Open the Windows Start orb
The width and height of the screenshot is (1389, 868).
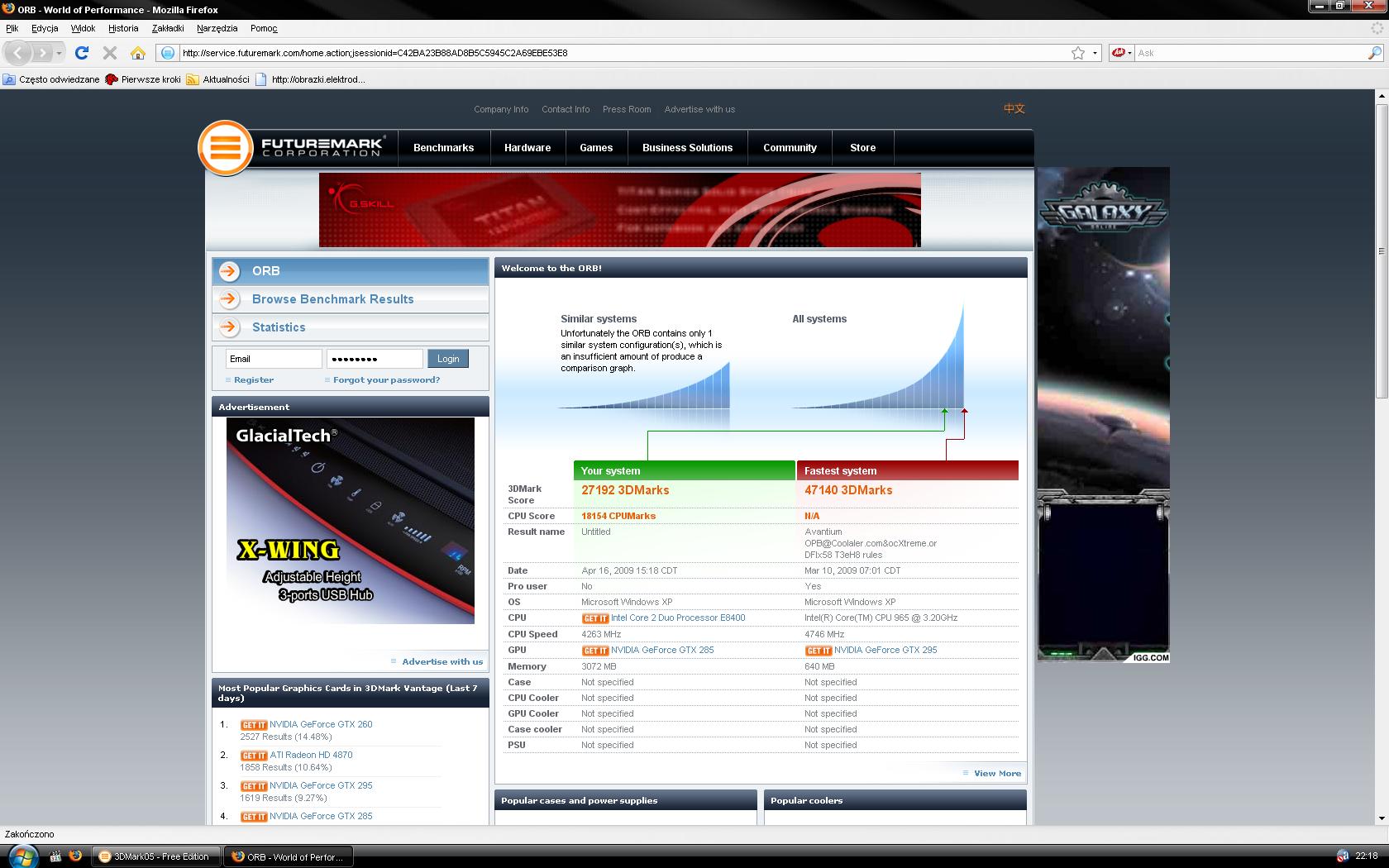[x=22, y=856]
